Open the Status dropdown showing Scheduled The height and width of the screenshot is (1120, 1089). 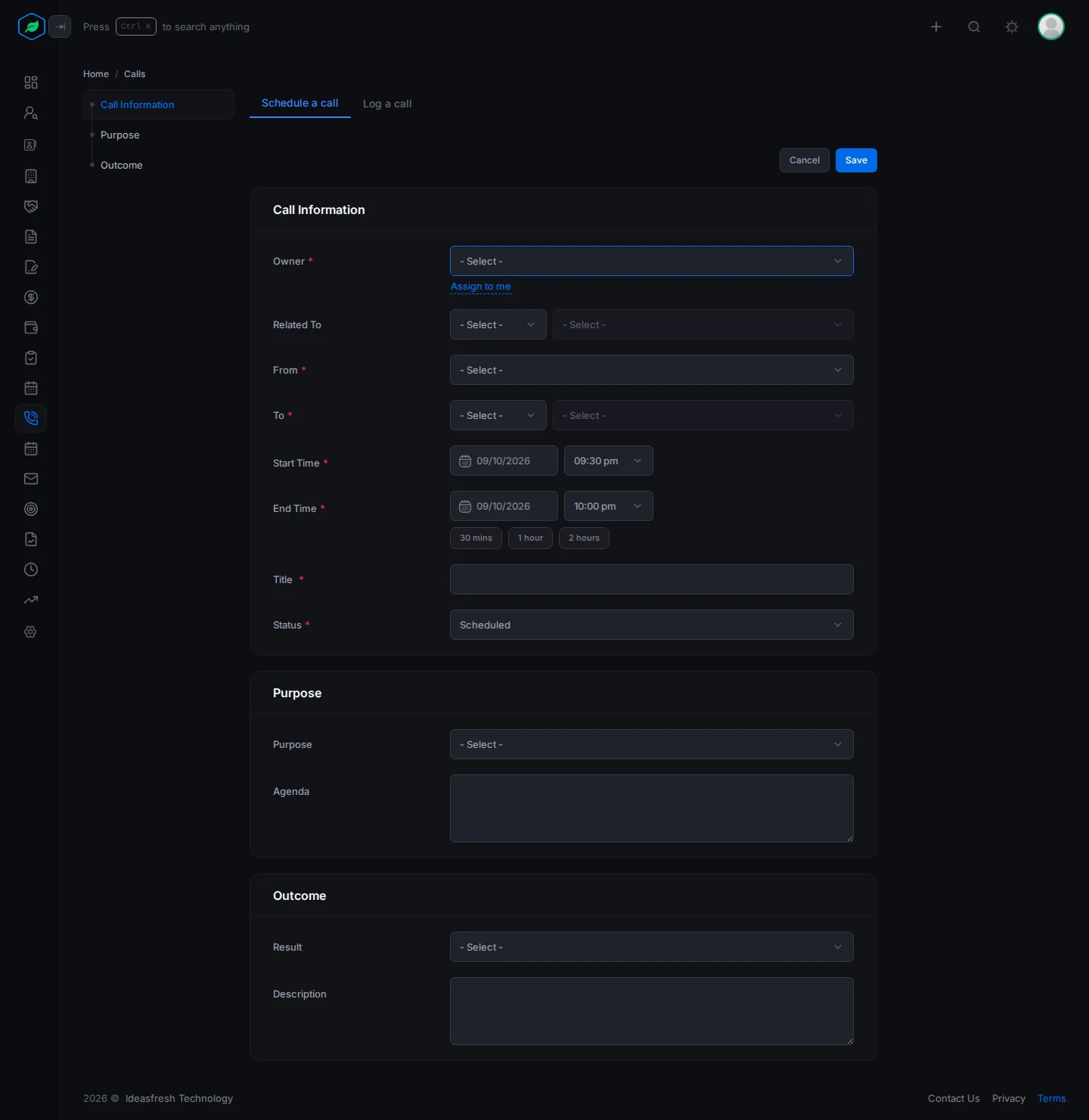(652, 625)
